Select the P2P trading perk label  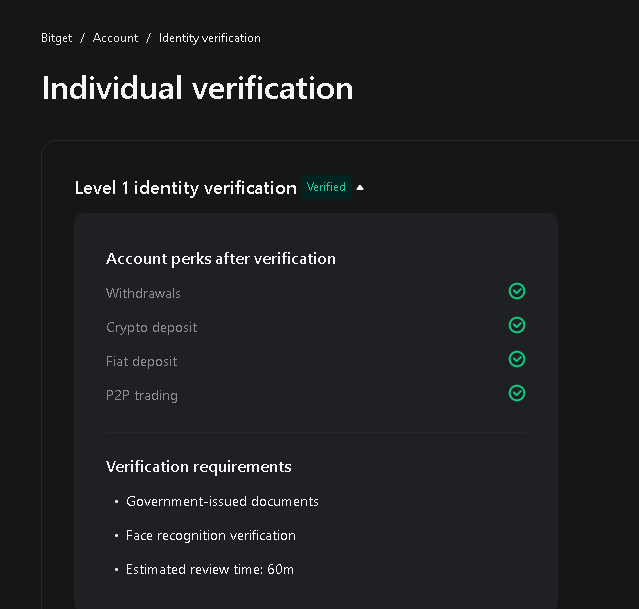click(141, 395)
